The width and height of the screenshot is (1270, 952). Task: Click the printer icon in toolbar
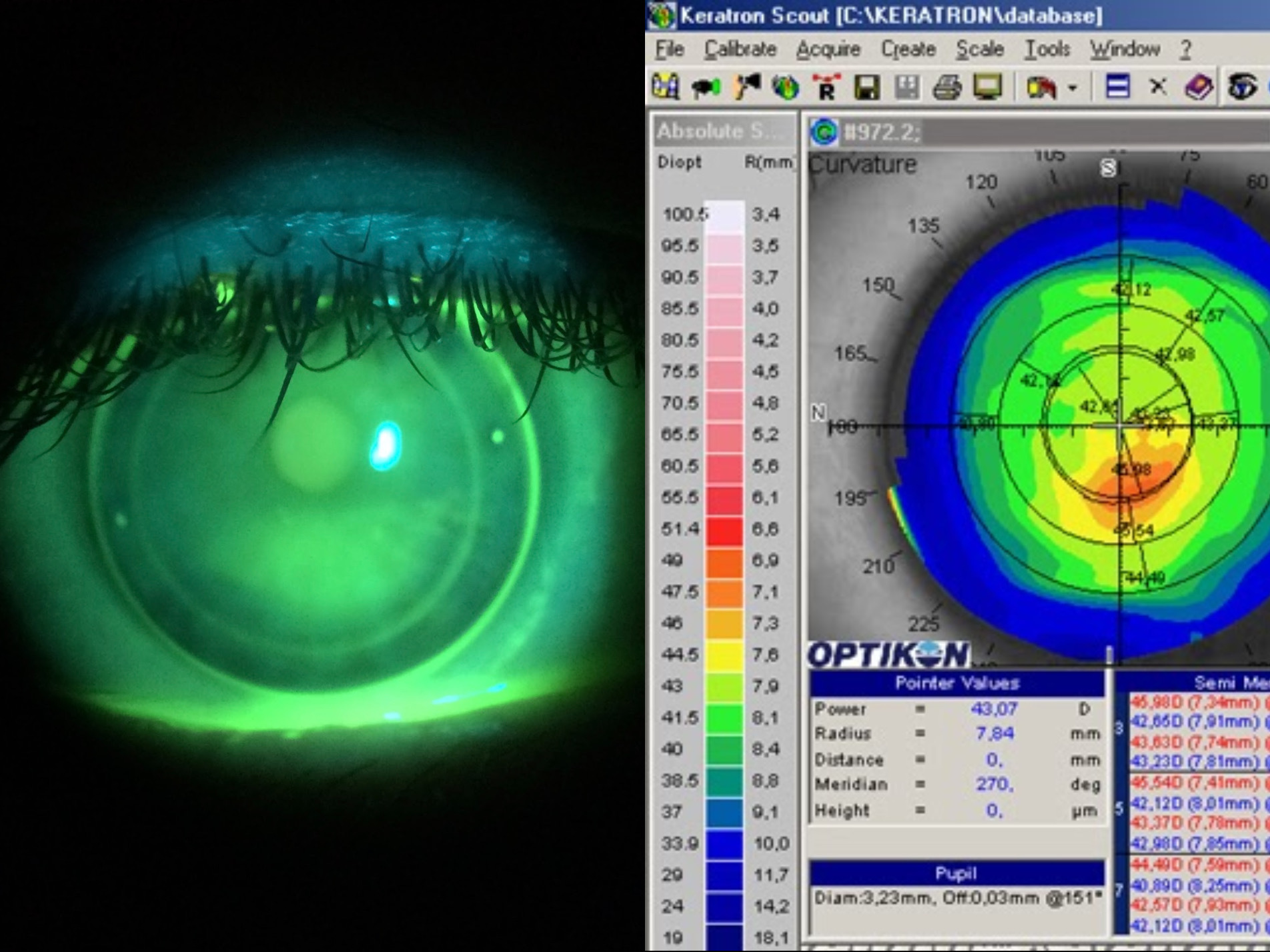[946, 87]
